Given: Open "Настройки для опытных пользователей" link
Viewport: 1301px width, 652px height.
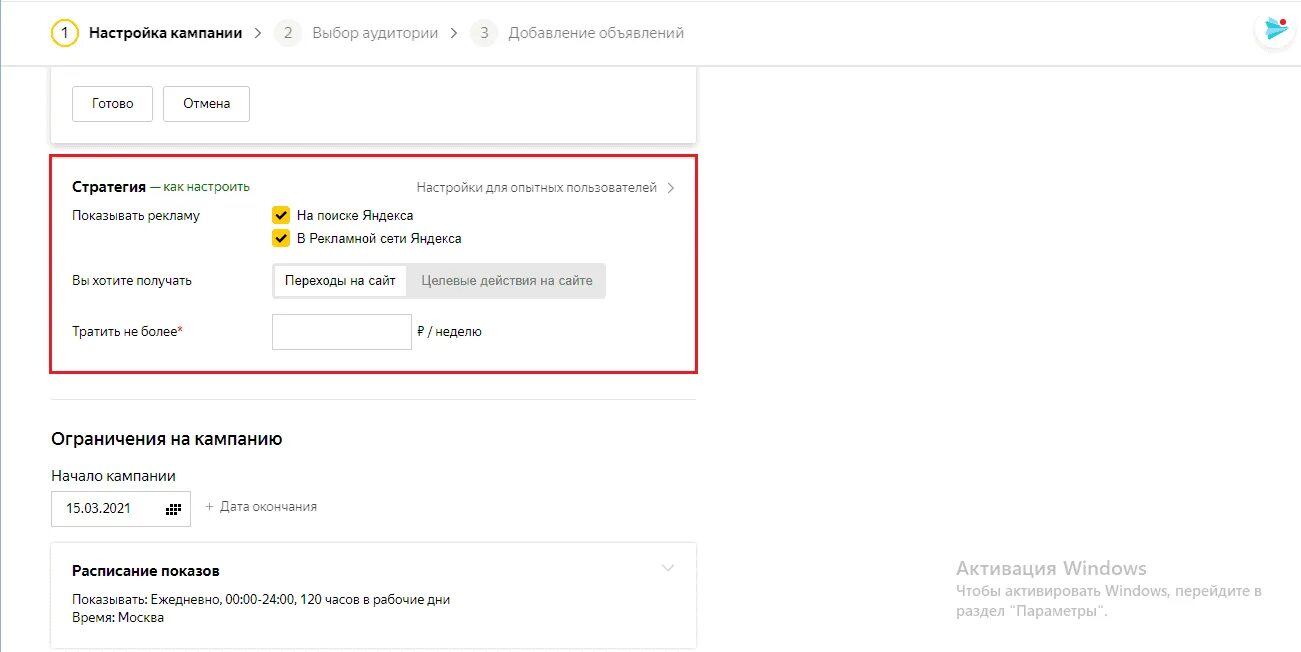Looking at the screenshot, I should [x=537, y=188].
